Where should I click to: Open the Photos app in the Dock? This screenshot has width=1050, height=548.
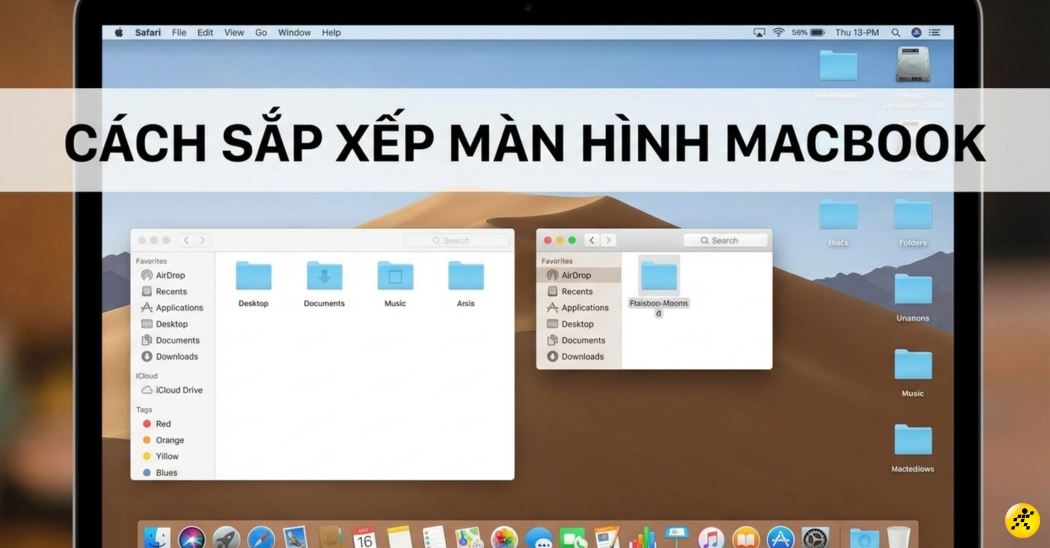click(504, 539)
